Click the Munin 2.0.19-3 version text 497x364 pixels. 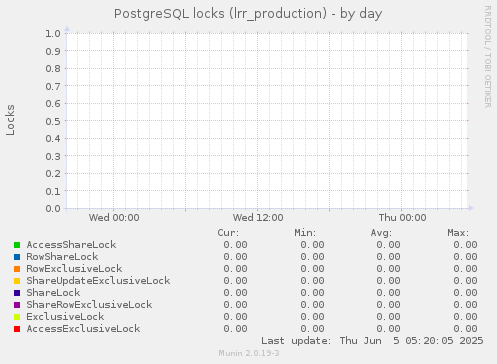pyautogui.click(x=249, y=353)
